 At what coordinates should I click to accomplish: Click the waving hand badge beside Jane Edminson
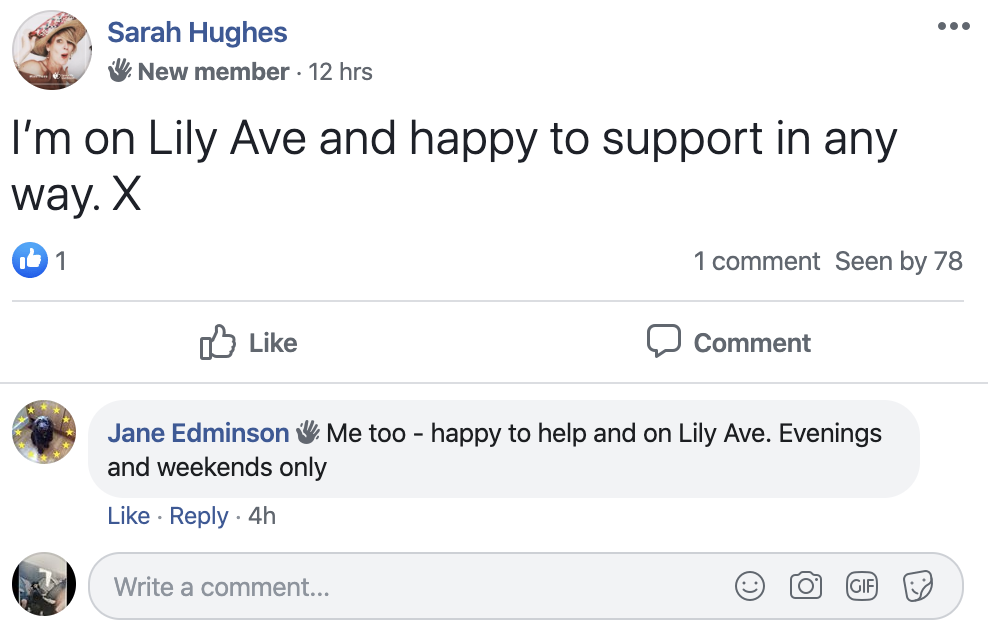tap(307, 432)
